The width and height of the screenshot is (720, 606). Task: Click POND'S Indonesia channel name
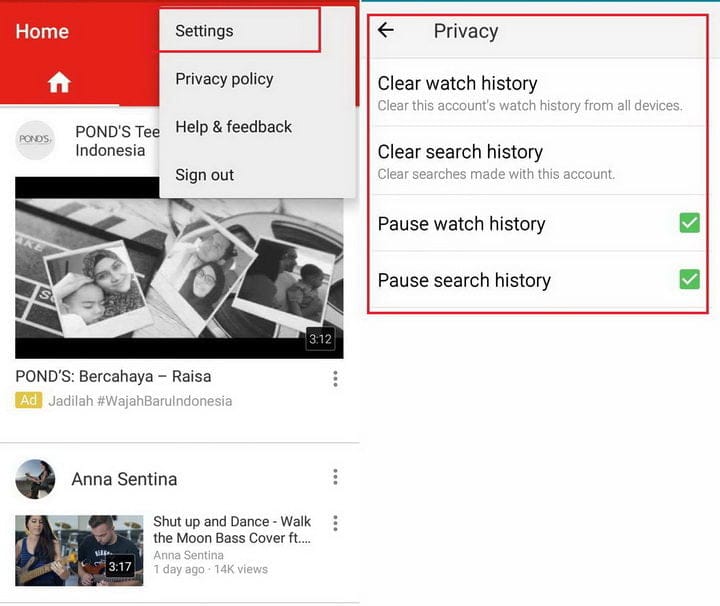click(x=117, y=141)
